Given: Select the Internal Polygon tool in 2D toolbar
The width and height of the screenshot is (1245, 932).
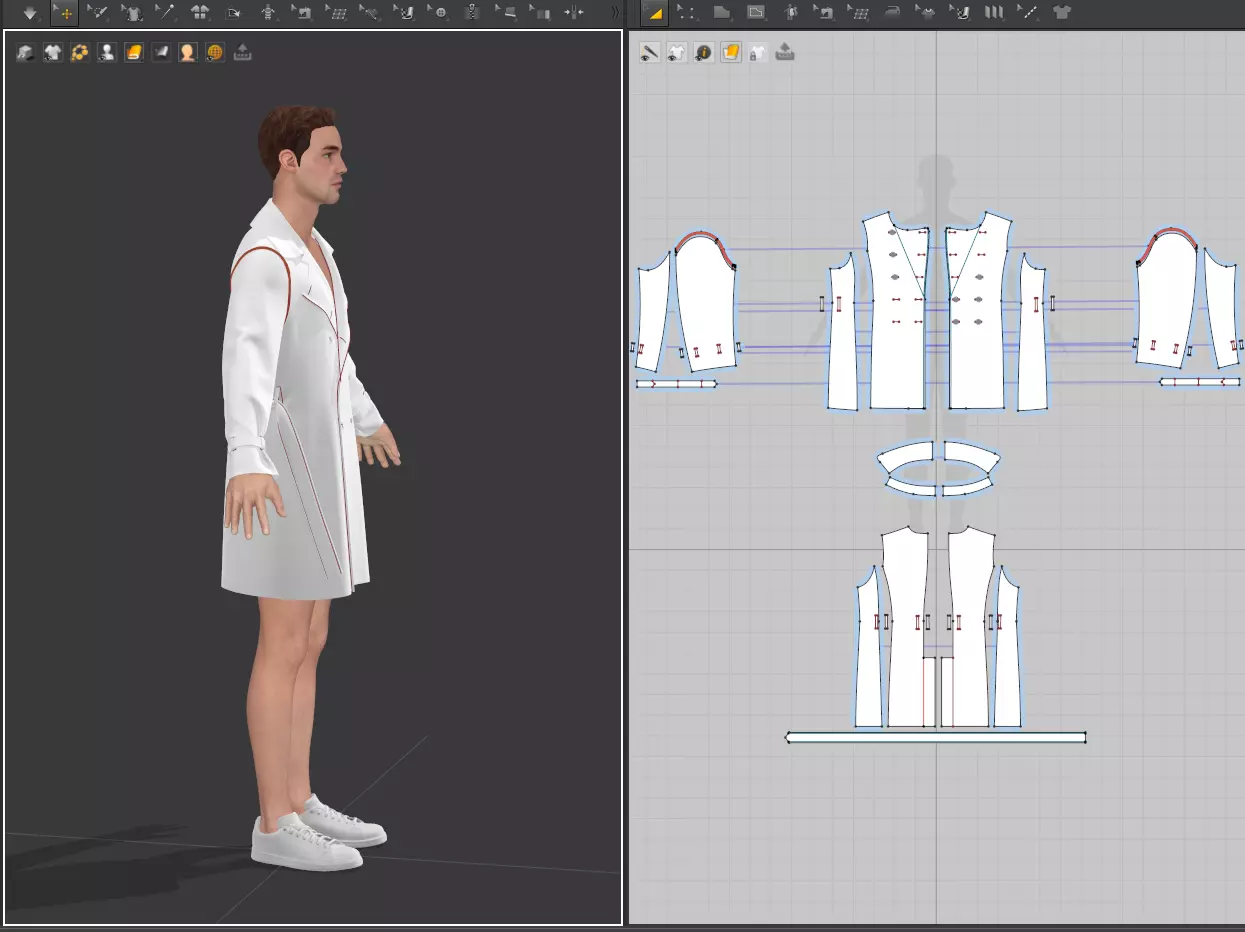Looking at the screenshot, I should point(756,13).
